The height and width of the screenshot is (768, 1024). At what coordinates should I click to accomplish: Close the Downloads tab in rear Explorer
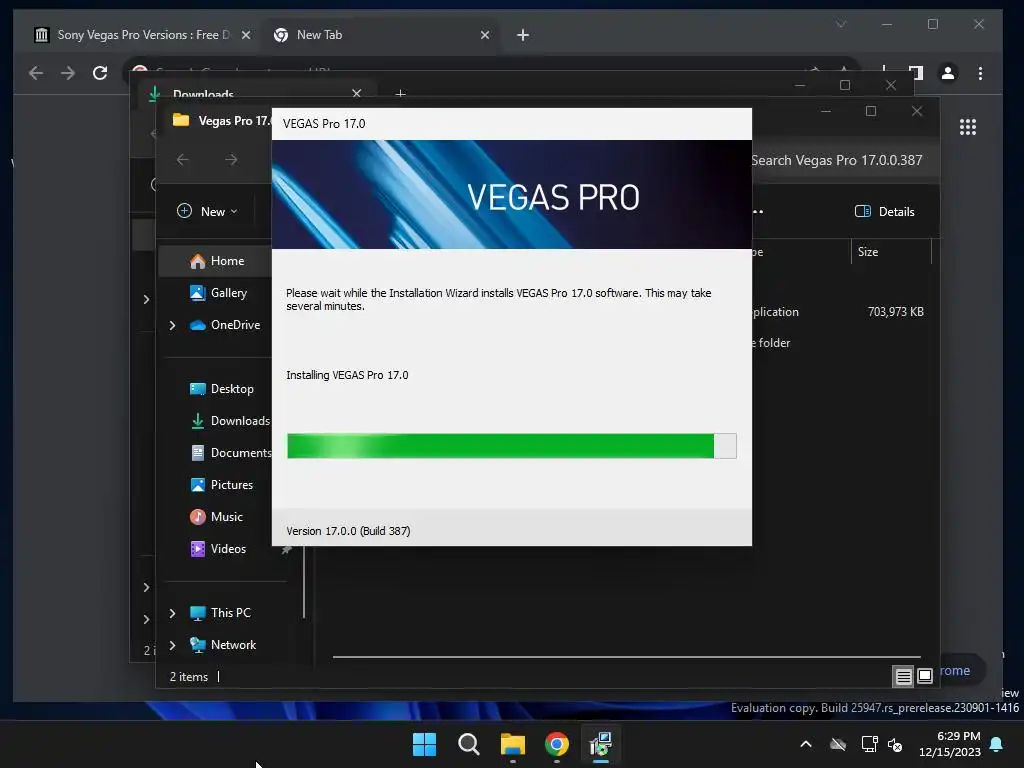(x=357, y=93)
